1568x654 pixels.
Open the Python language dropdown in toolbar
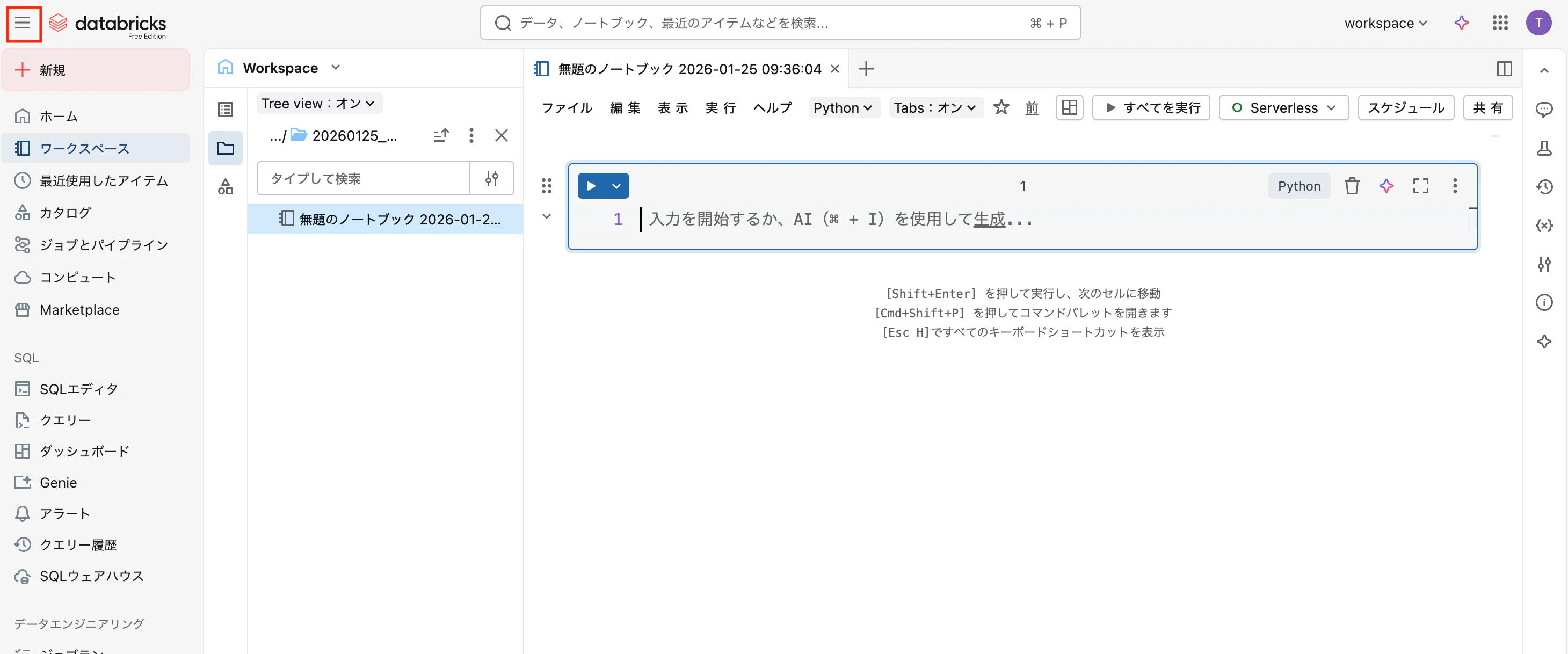pyautogui.click(x=843, y=108)
